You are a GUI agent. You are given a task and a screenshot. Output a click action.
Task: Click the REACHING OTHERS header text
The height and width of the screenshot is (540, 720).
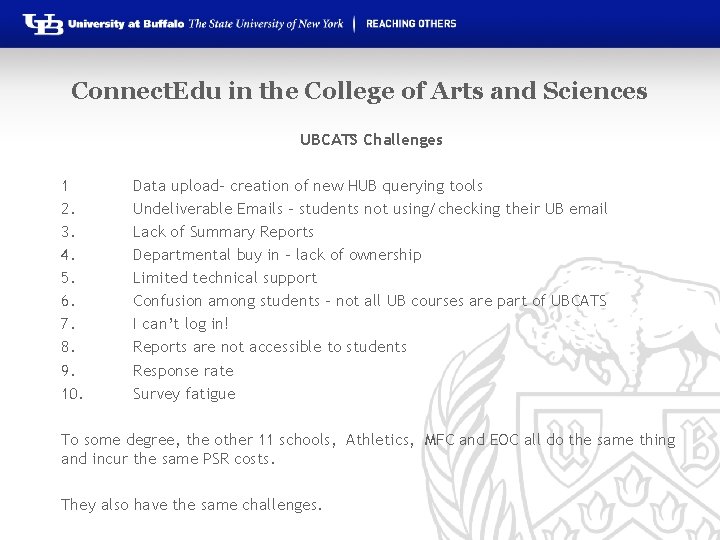click(x=411, y=24)
